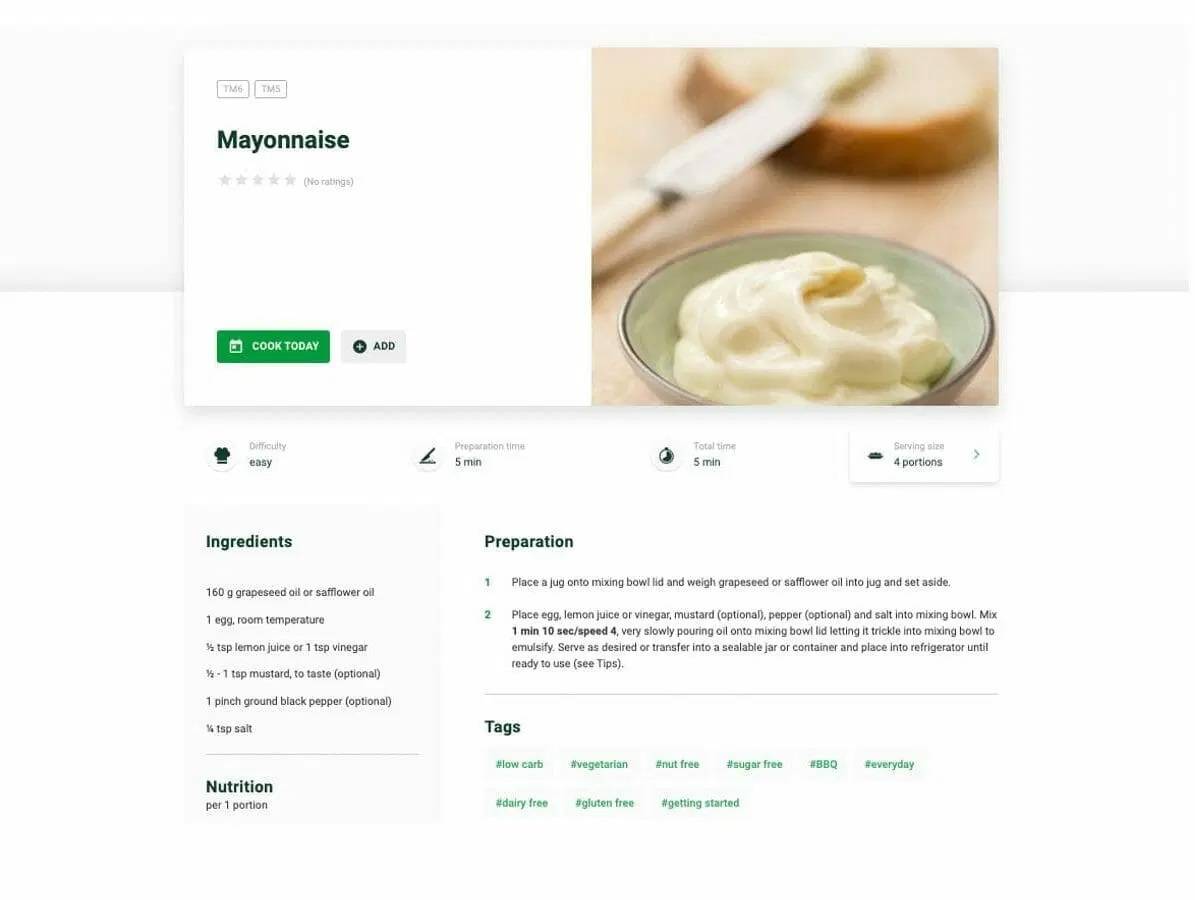Click the serving size dish icon

click(x=876, y=456)
